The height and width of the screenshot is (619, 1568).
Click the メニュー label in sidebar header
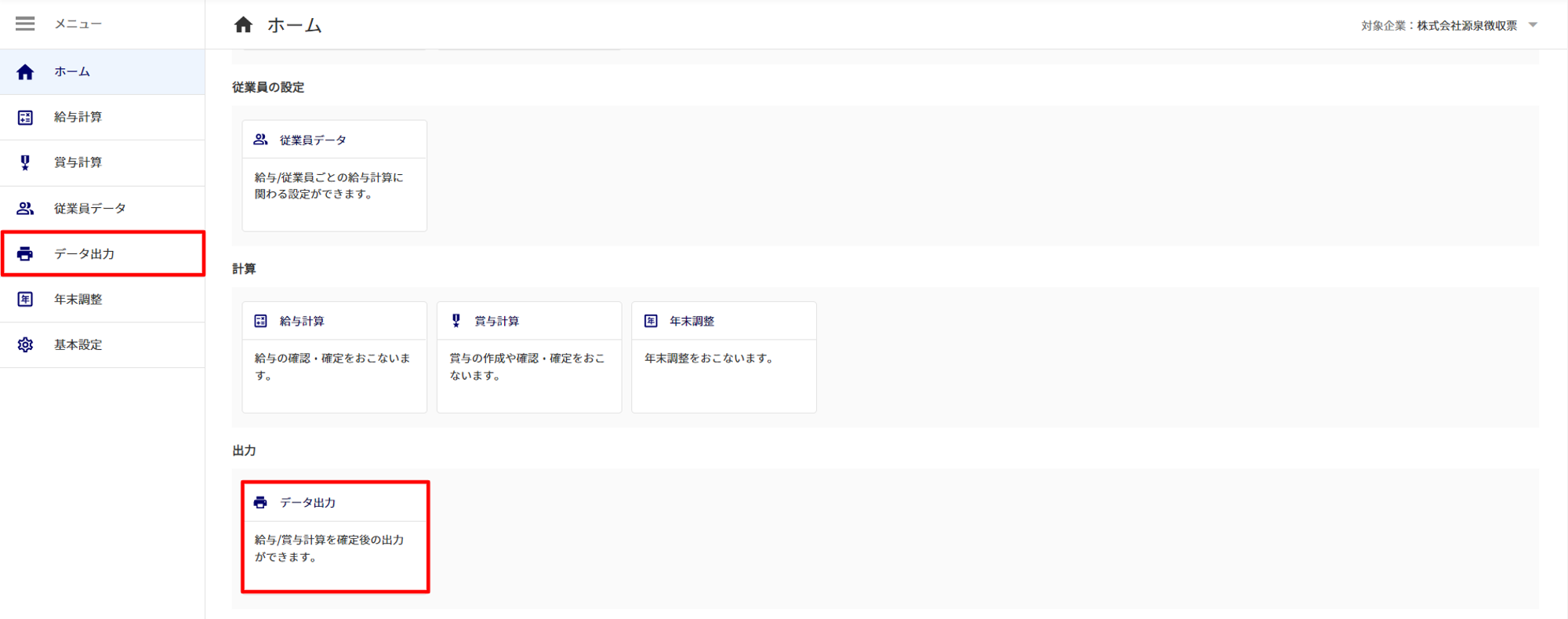78,24
